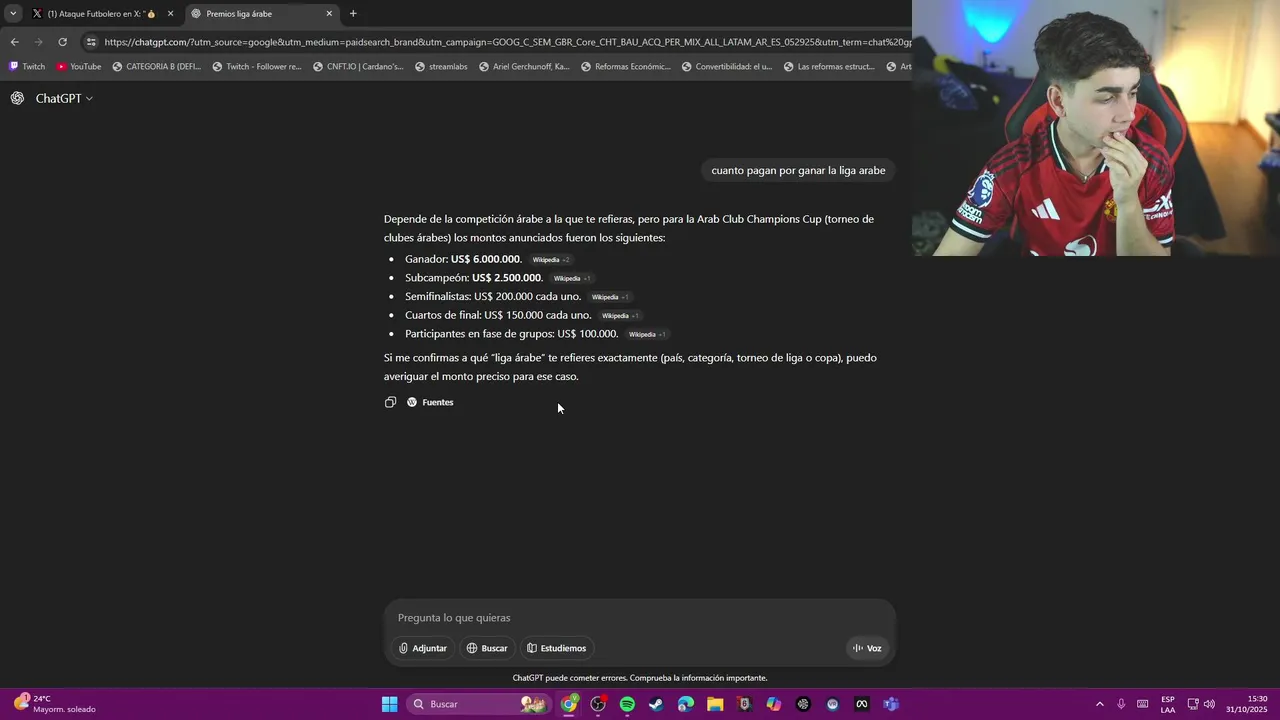The height and width of the screenshot is (720, 1280).
Task: Click the Adjuntar attach button
Action: coord(422,648)
